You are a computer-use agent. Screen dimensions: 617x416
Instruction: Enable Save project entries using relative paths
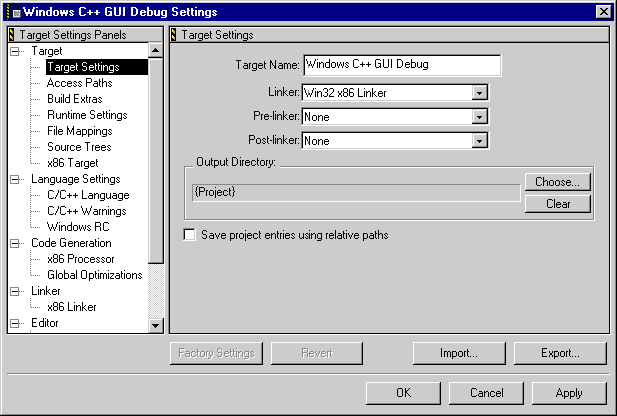(190, 235)
